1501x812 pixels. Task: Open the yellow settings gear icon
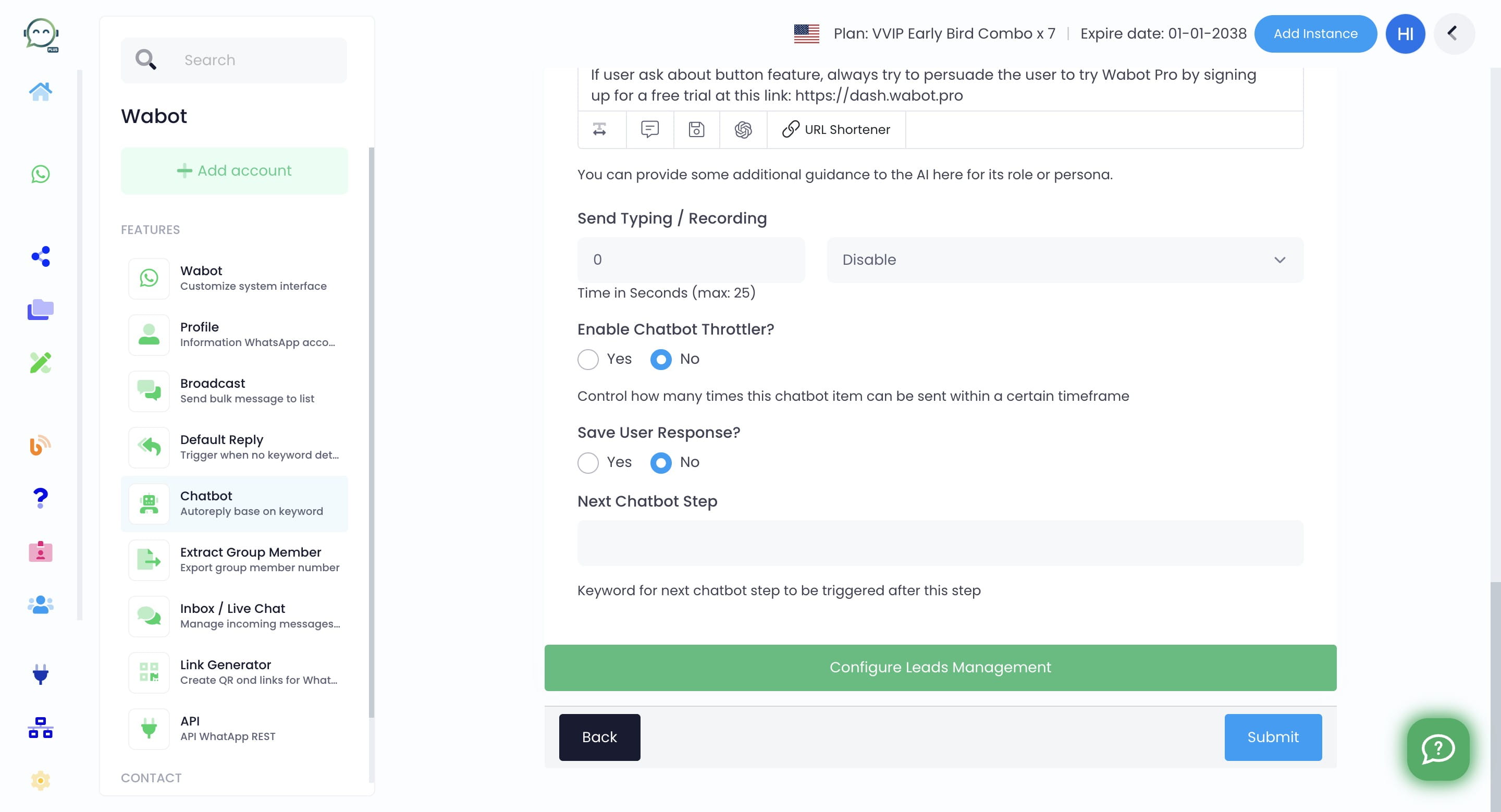click(40, 780)
